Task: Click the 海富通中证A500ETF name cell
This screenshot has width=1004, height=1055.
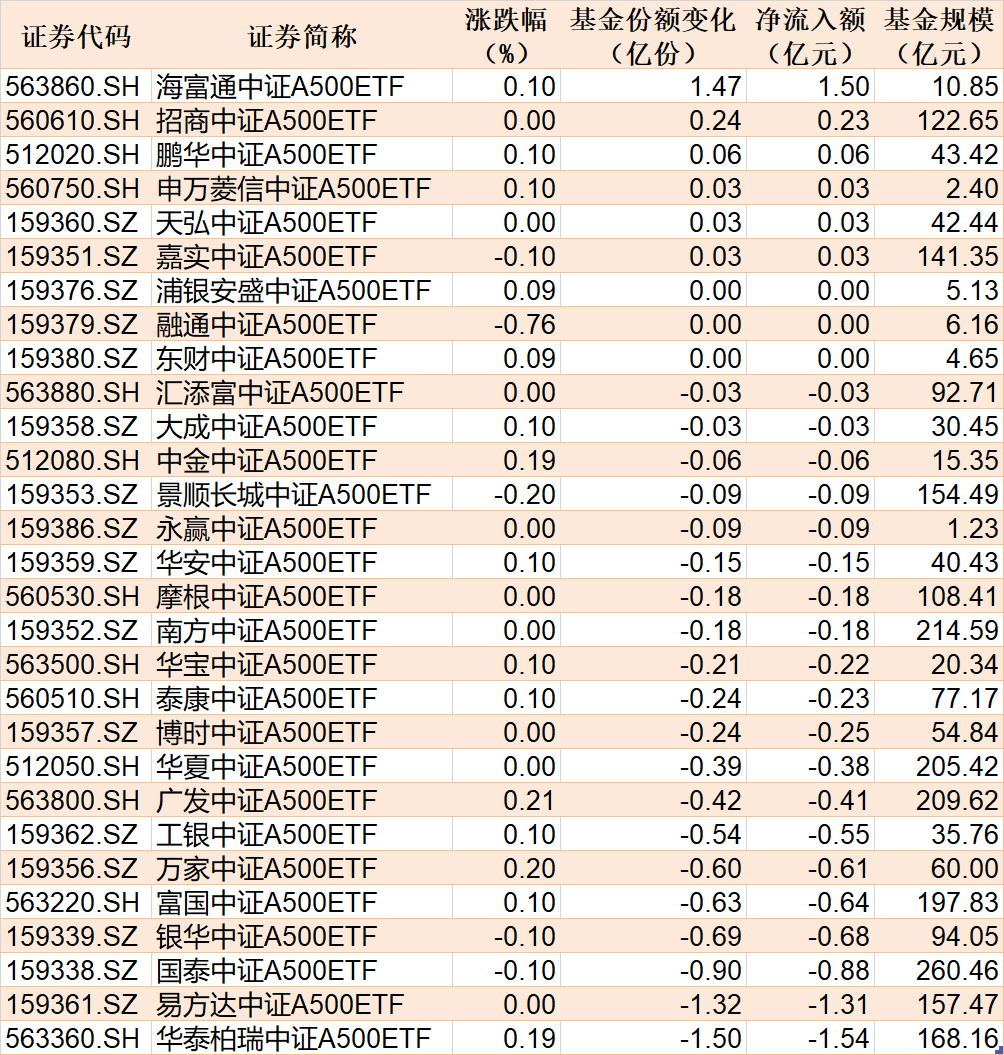Action: point(280,87)
